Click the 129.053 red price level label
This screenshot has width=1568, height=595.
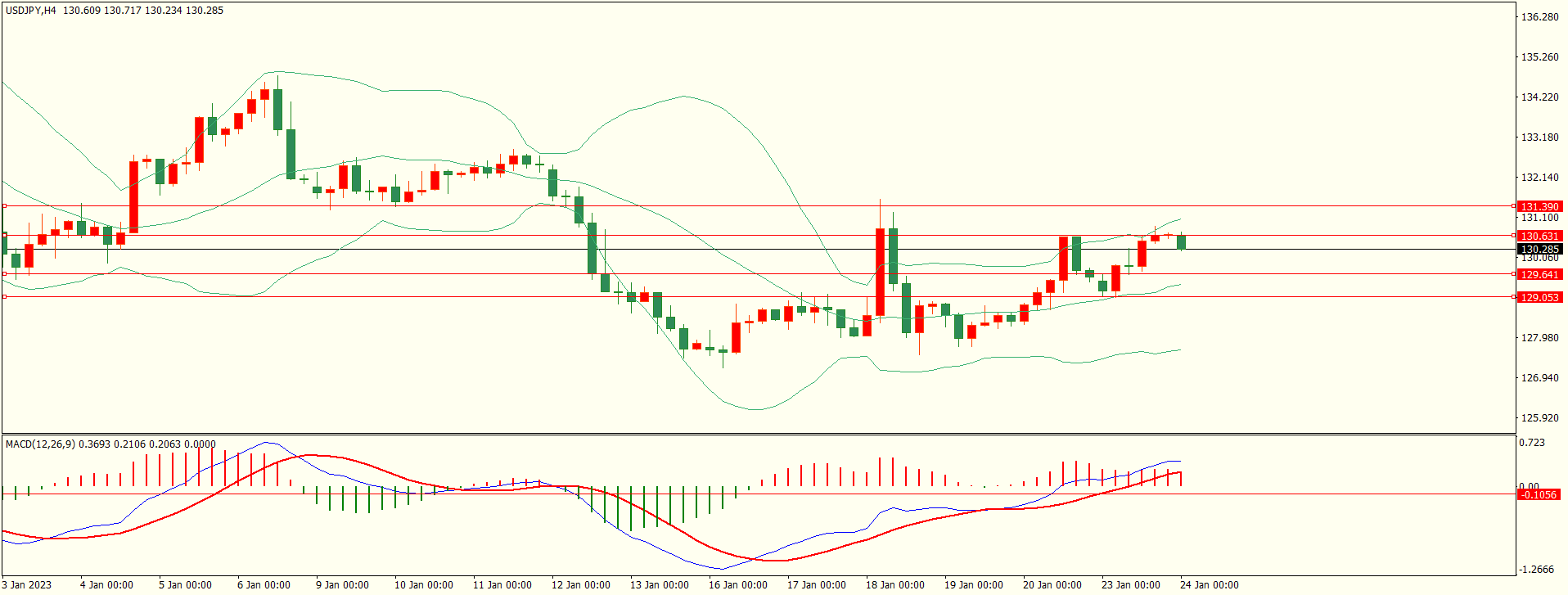coord(1539,298)
